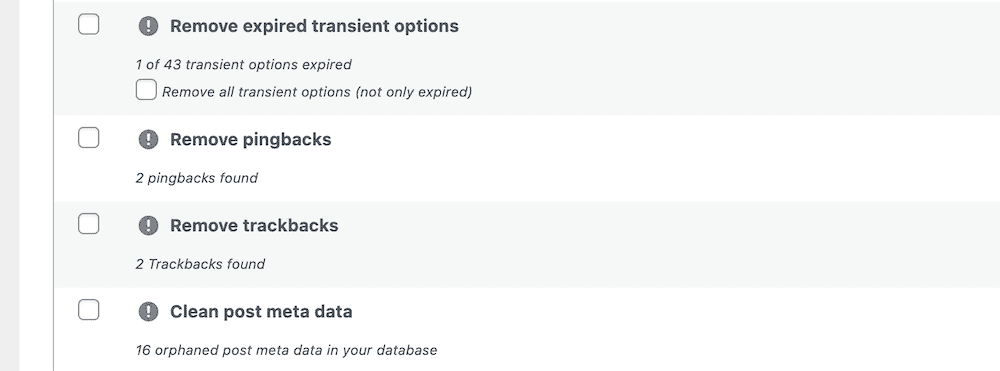The image size is (1000, 371).
Task: Click the Remove pingbacks heading text
Action: coord(250,140)
